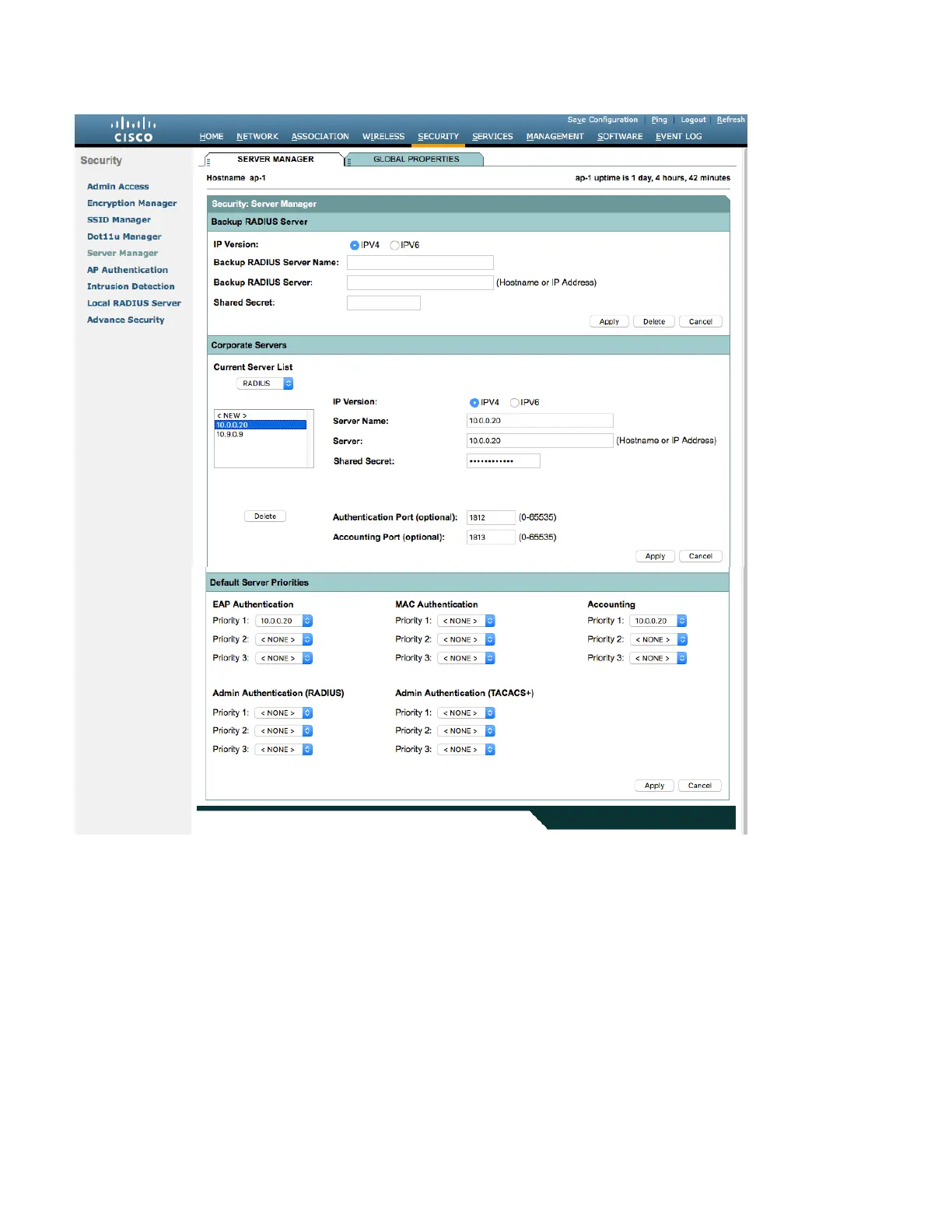
Task: Open Admin Authentication TACACS+ Priority 3 dropdown
Action: click(467, 750)
